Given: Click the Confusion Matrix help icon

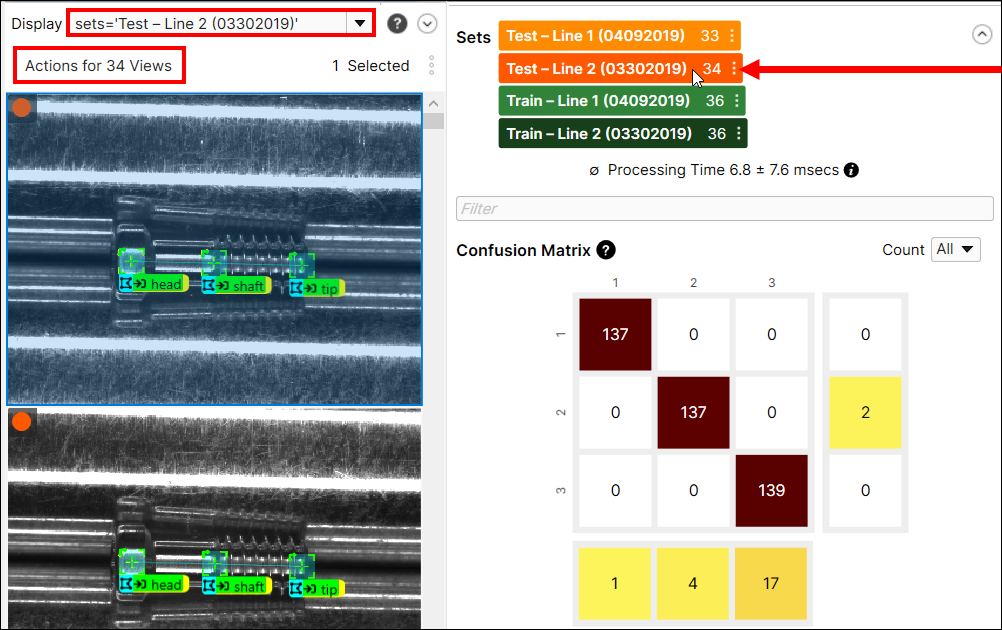Looking at the screenshot, I should (x=606, y=250).
